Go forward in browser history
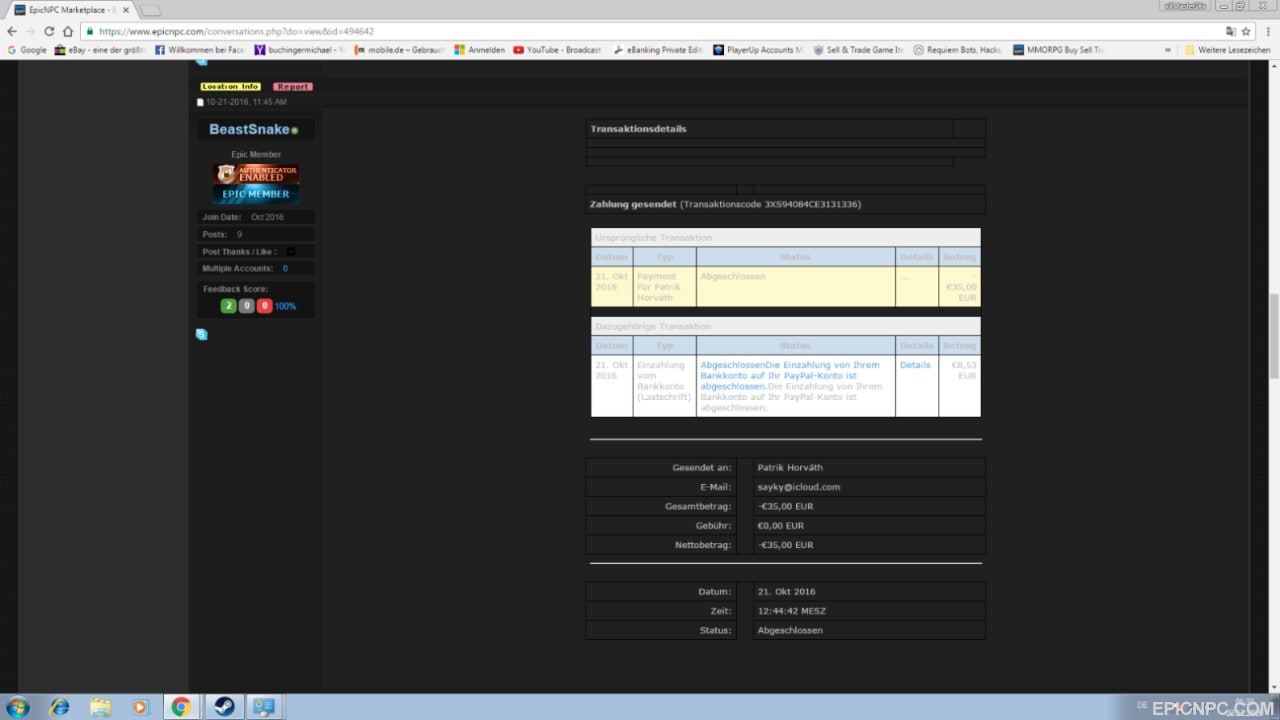The image size is (1280, 720). tap(30, 31)
